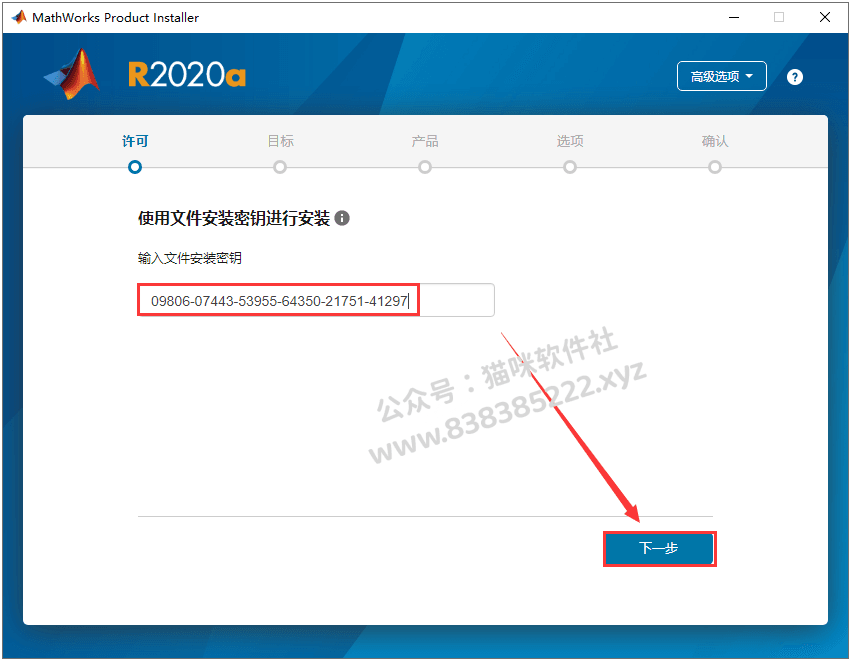The width and height of the screenshot is (854, 663).
Task: Click the MATLAB icon in the title bar
Action: [20, 17]
